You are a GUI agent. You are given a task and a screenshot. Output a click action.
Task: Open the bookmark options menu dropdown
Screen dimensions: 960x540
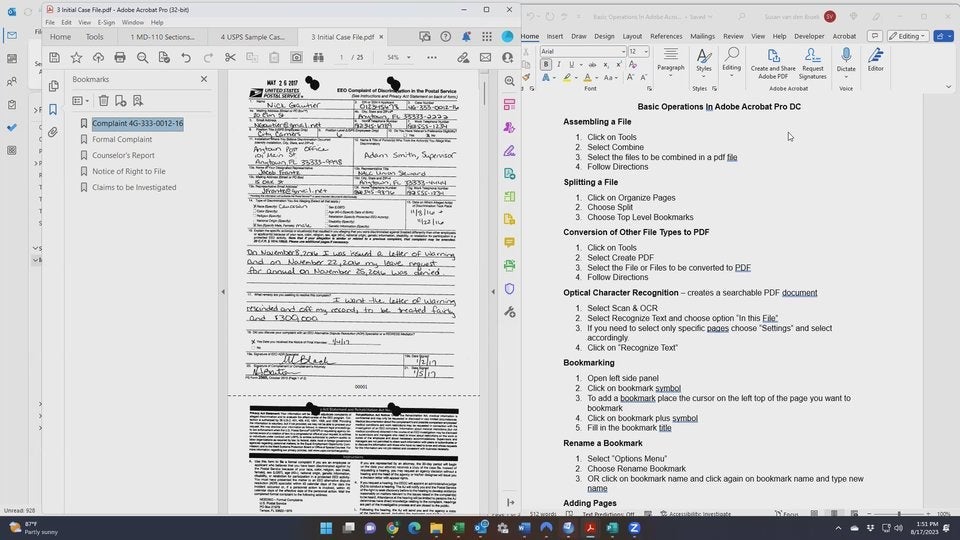pos(81,100)
